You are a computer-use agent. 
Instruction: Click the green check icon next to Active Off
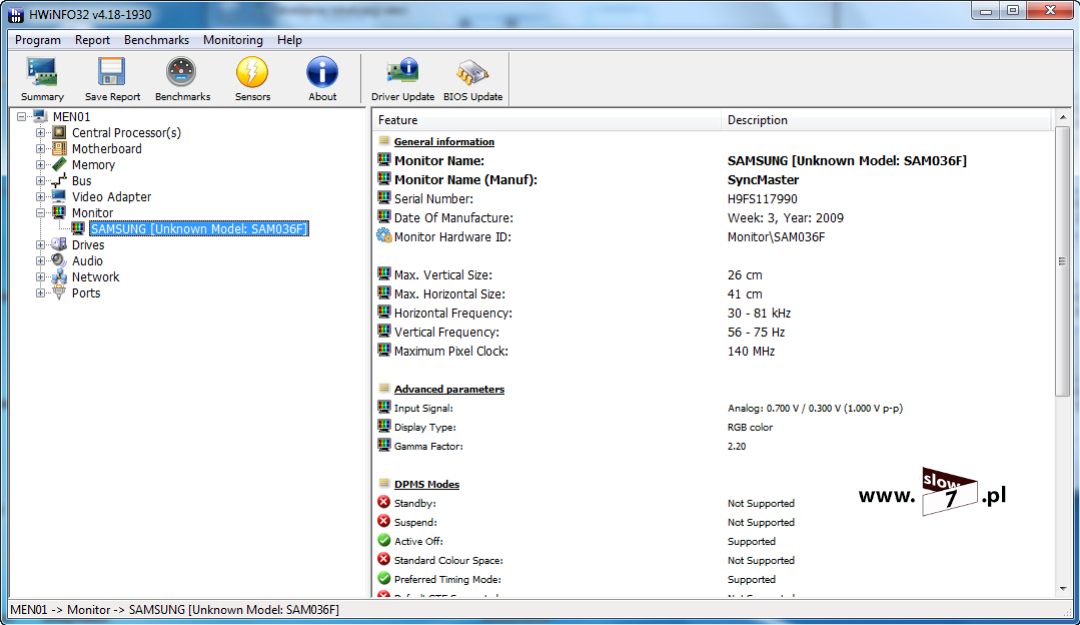[x=384, y=540]
